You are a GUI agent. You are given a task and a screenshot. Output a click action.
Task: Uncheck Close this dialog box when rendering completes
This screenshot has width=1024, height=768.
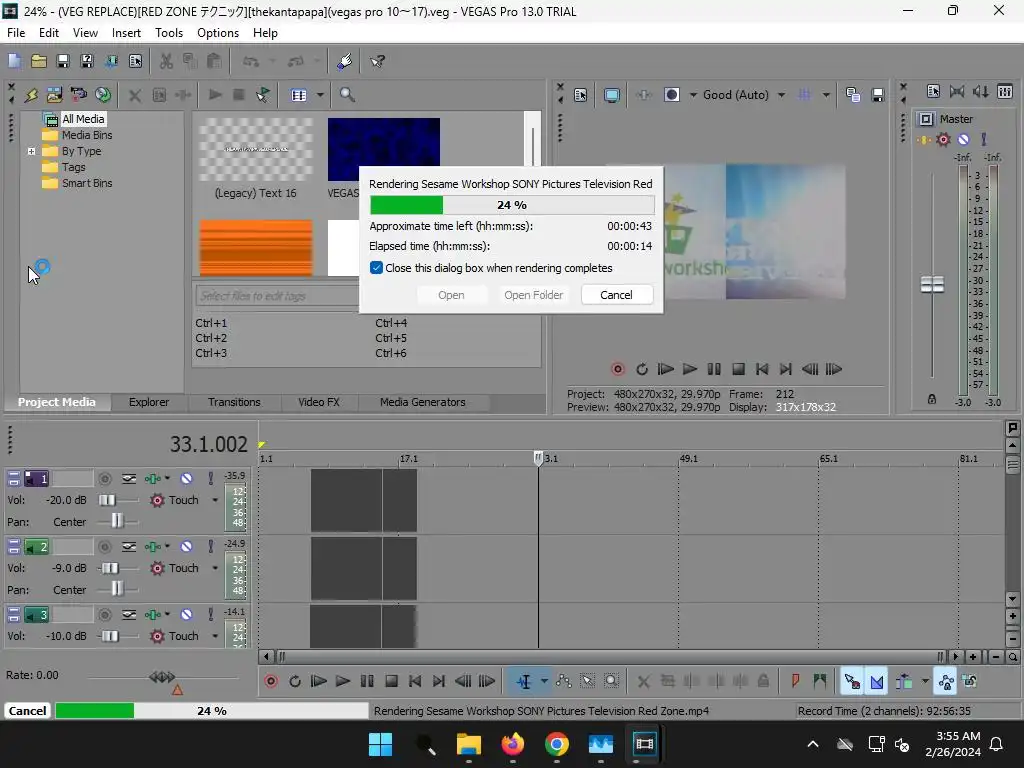click(376, 268)
